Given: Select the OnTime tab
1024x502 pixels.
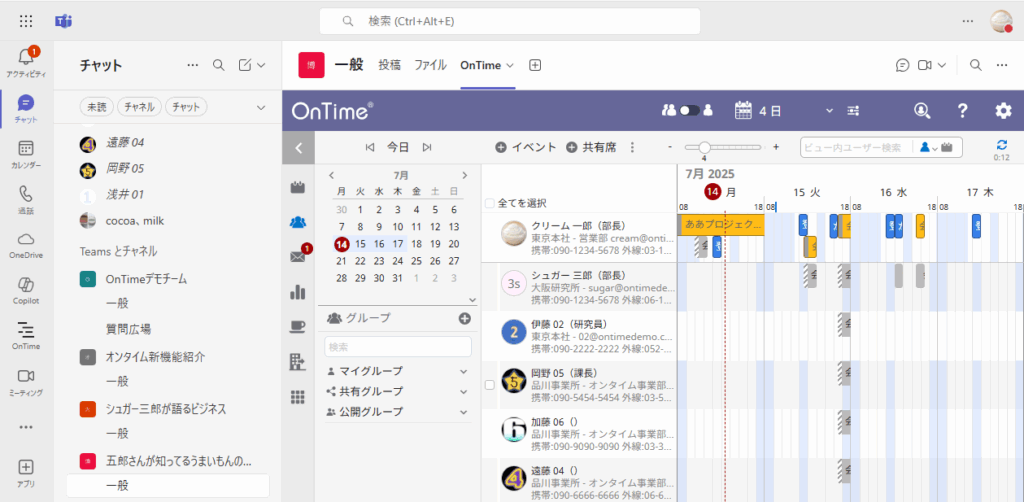Looking at the screenshot, I should click(x=481, y=65).
